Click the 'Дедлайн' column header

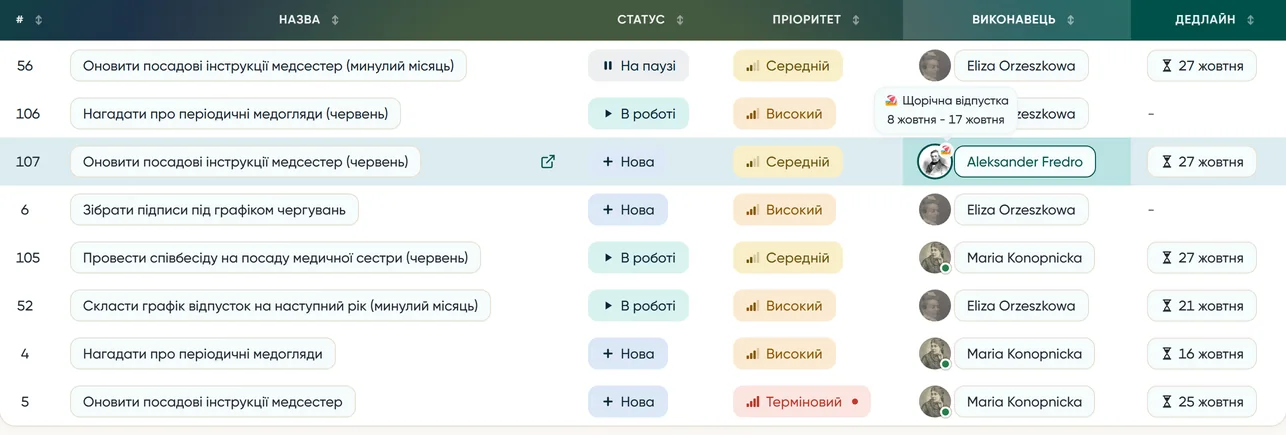(x=1206, y=20)
